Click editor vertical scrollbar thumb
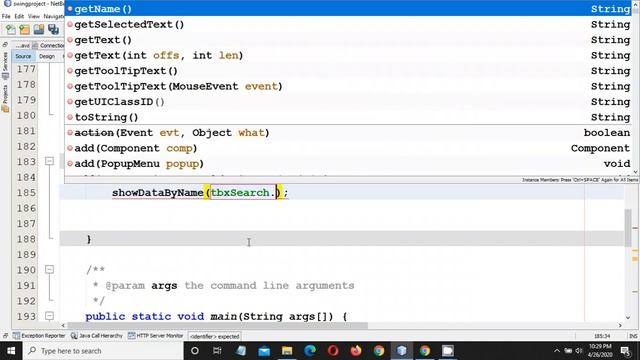Image resolution: width=640 pixels, height=360 pixels. click(628, 227)
